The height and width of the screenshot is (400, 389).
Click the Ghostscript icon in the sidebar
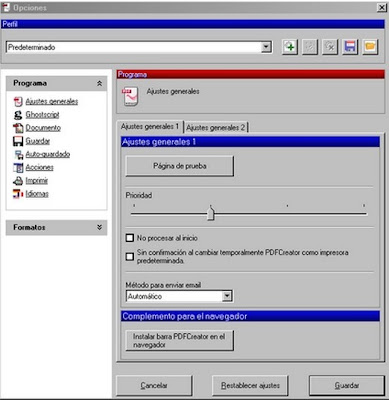[x=18, y=115]
